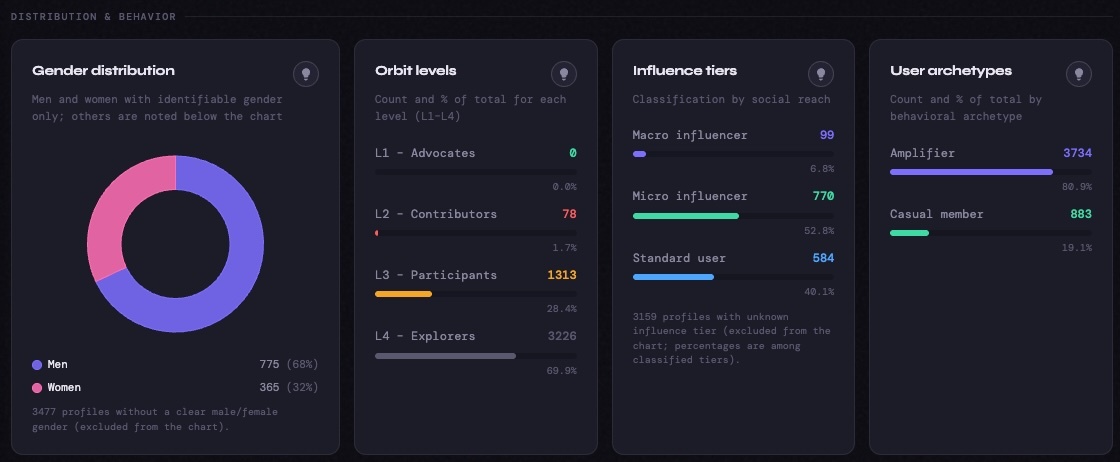Image resolution: width=1120 pixels, height=462 pixels.
Task: Click the Amplifier purple progress bar
Action: click(x=971, y=172)
